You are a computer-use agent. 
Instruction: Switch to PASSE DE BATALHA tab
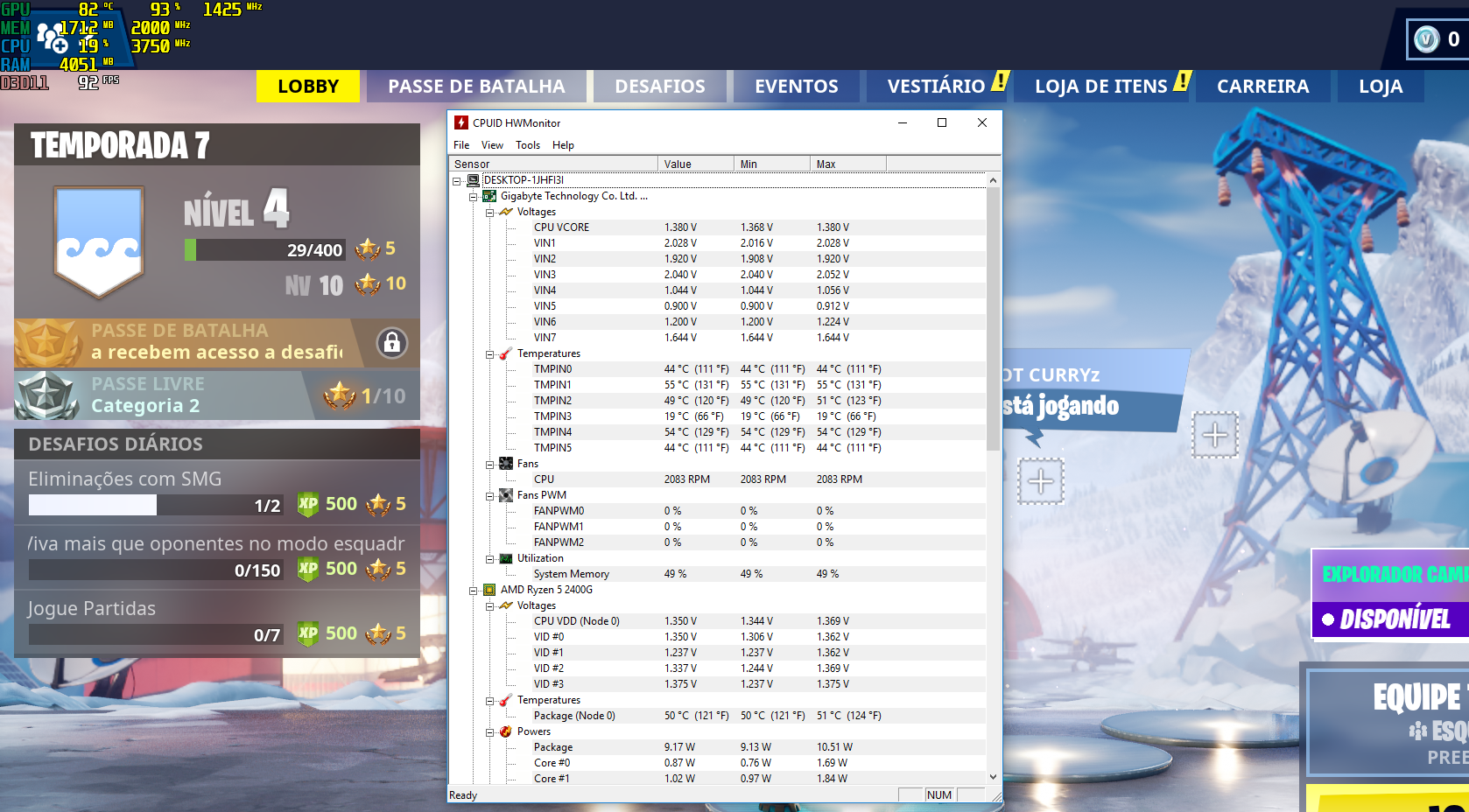pyautogui.click(x=476, y=87)
